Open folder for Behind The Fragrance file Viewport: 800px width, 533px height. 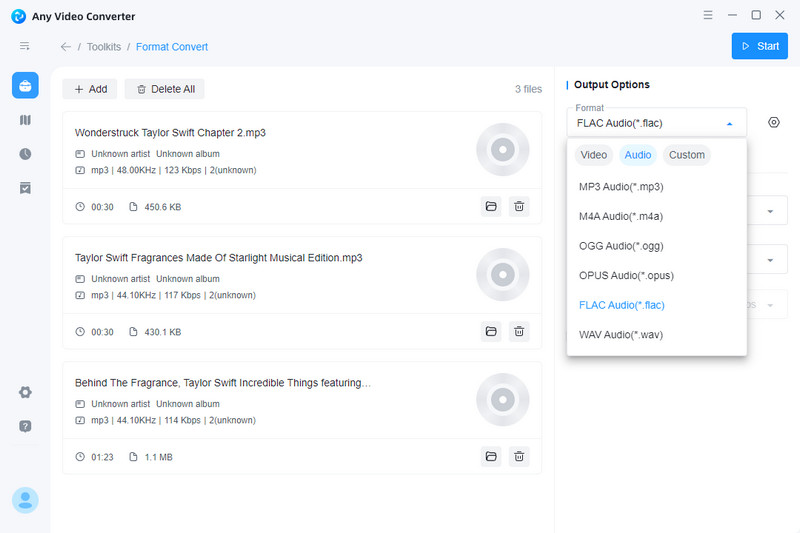tap(491, 456)
